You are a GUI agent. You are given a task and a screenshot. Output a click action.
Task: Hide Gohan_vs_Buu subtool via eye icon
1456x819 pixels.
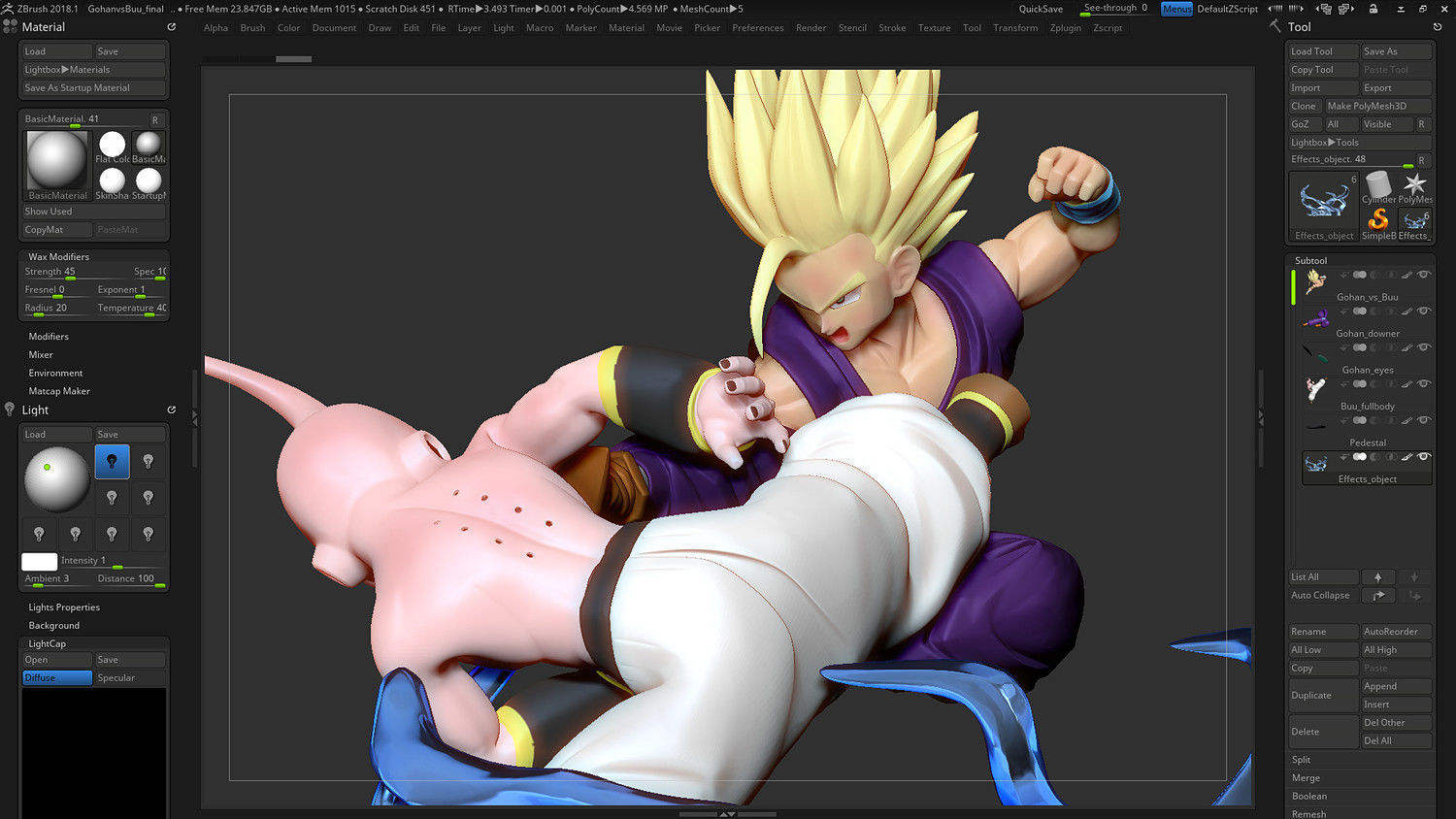pos(1424,275)
